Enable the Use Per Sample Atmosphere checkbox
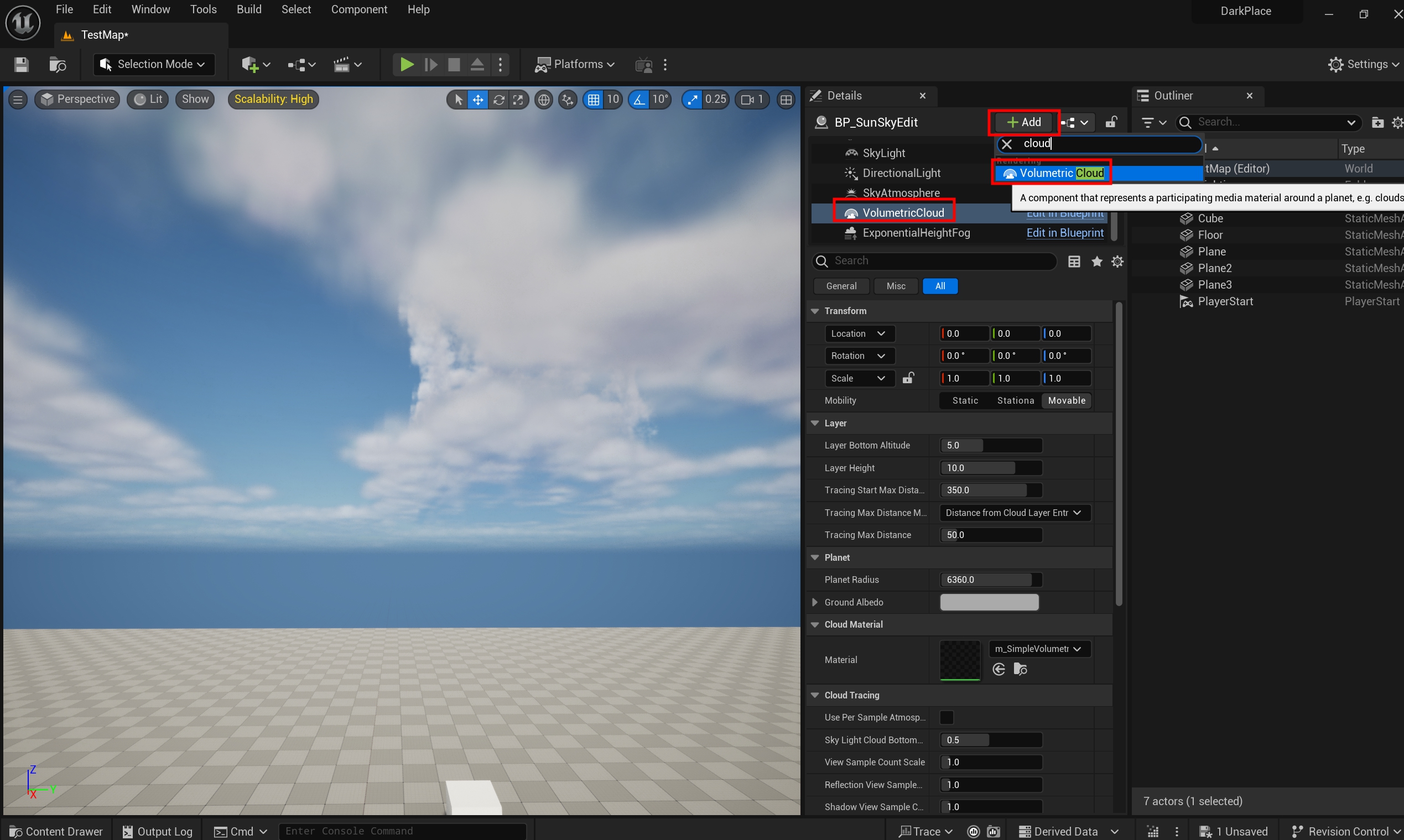The image size is (1404, 840). click(x=947, y=717)
